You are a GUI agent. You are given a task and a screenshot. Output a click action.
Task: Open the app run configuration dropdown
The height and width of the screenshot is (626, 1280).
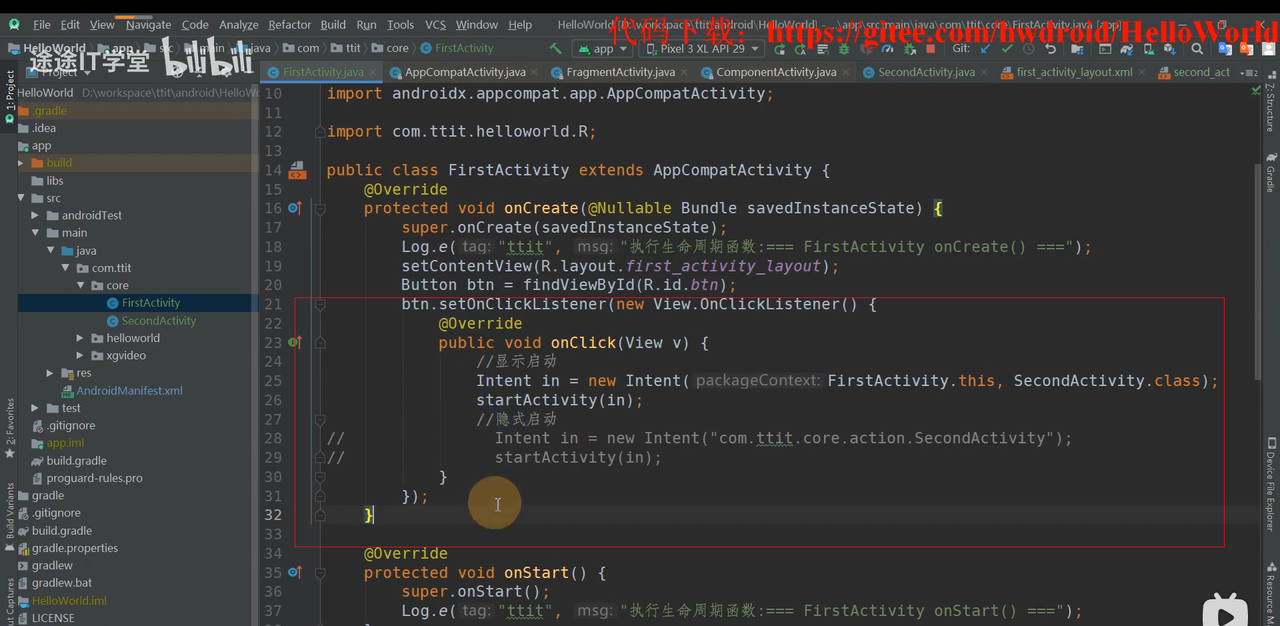[602, 48]
